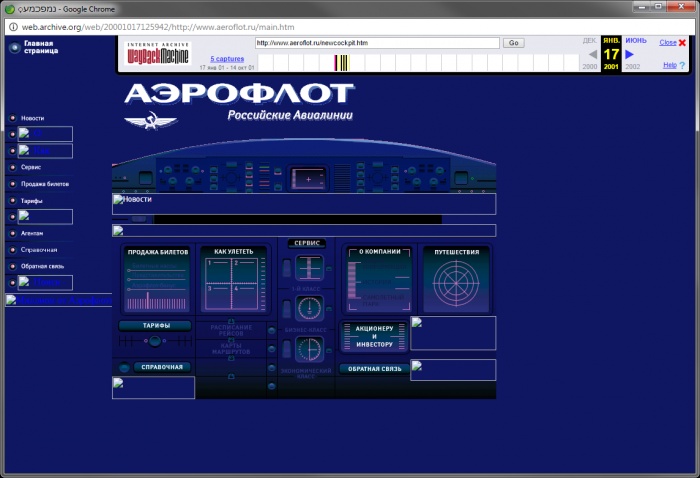
Task: Click the Wayback URL input field
Action: click(376, 43)
